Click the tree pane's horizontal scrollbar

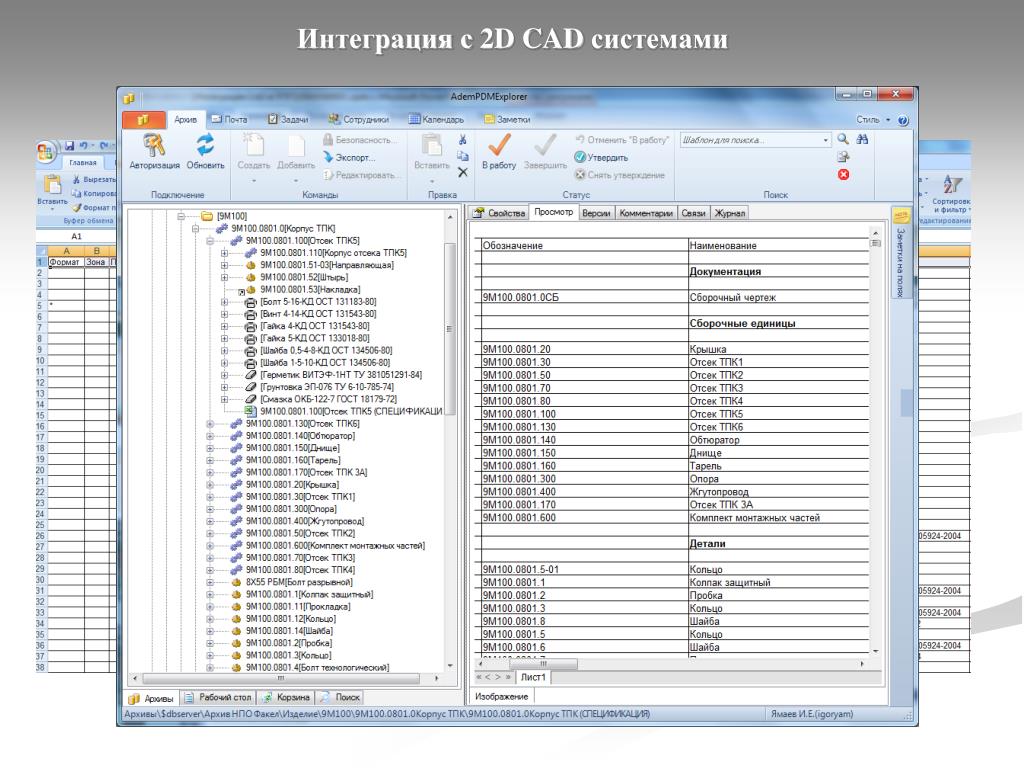[x=281, y=679]
